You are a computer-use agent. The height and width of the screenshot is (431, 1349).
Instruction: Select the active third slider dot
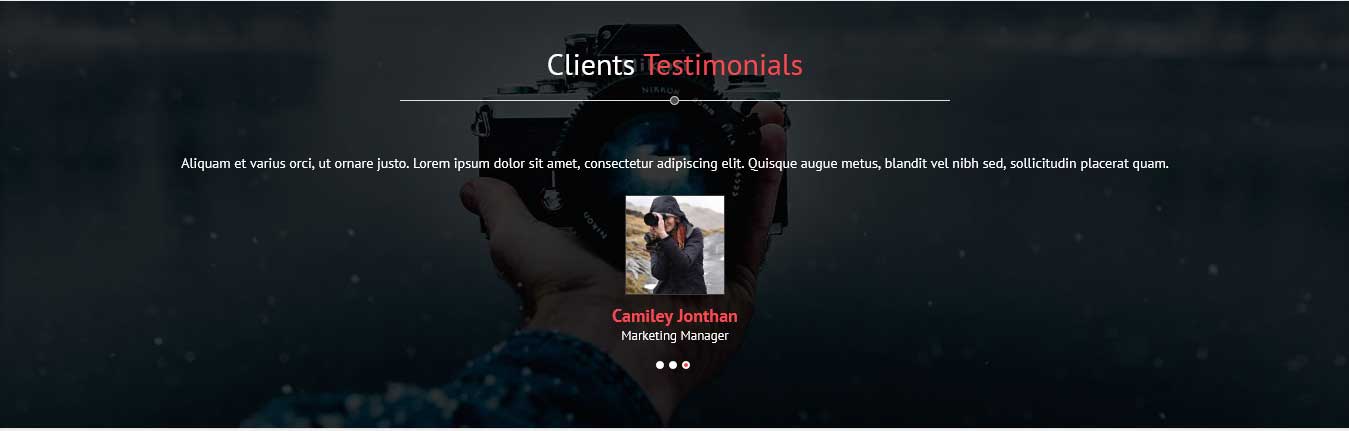point(686,365)
